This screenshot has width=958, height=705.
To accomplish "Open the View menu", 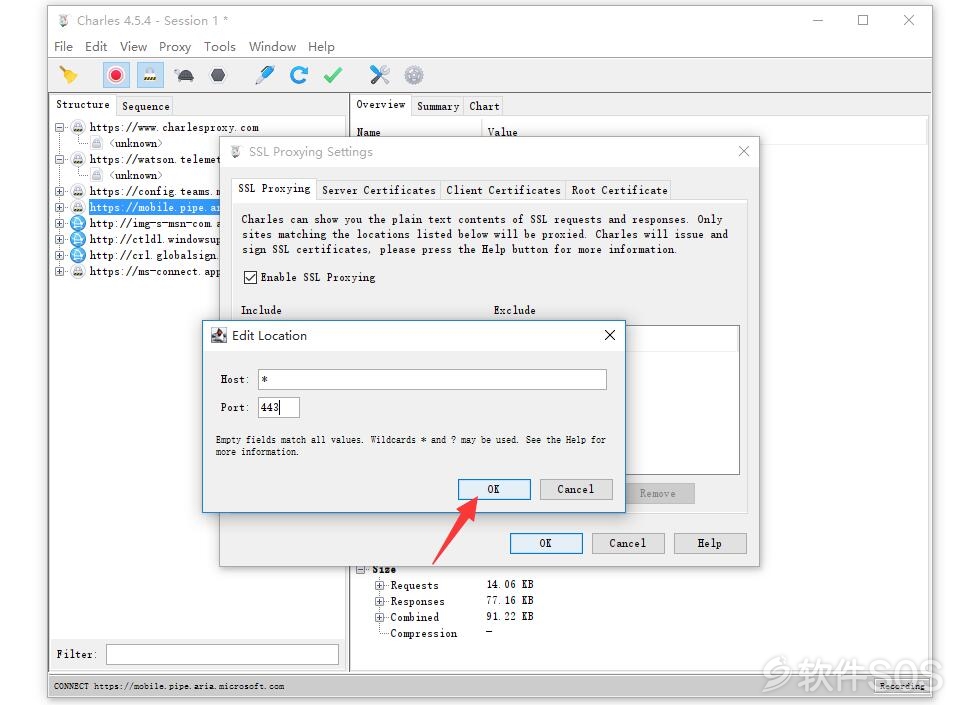I will (133, 46).
